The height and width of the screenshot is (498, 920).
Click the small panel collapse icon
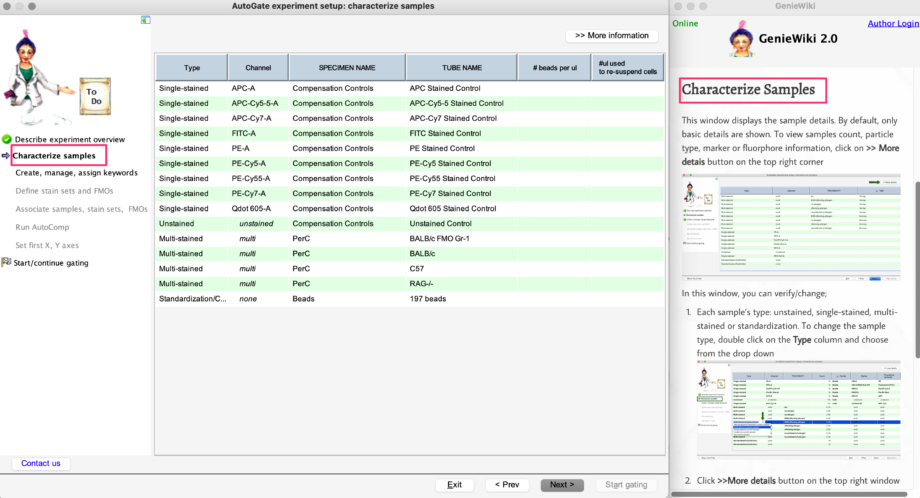pos(146,20)
